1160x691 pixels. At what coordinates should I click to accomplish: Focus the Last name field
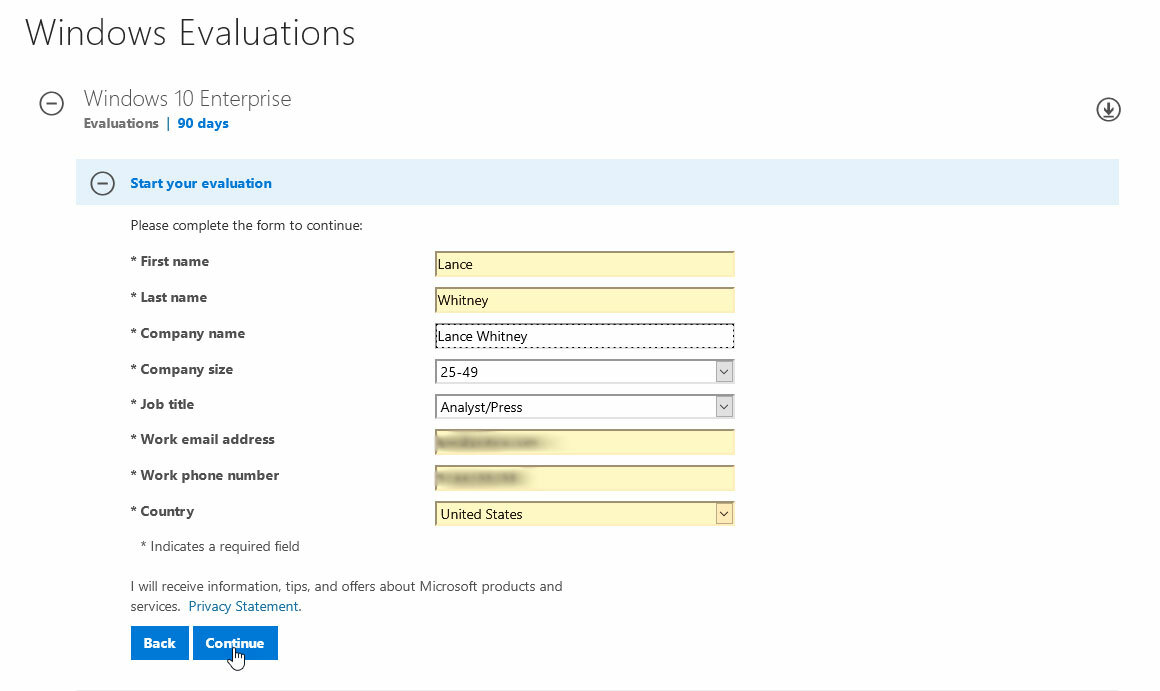[584, 300]
